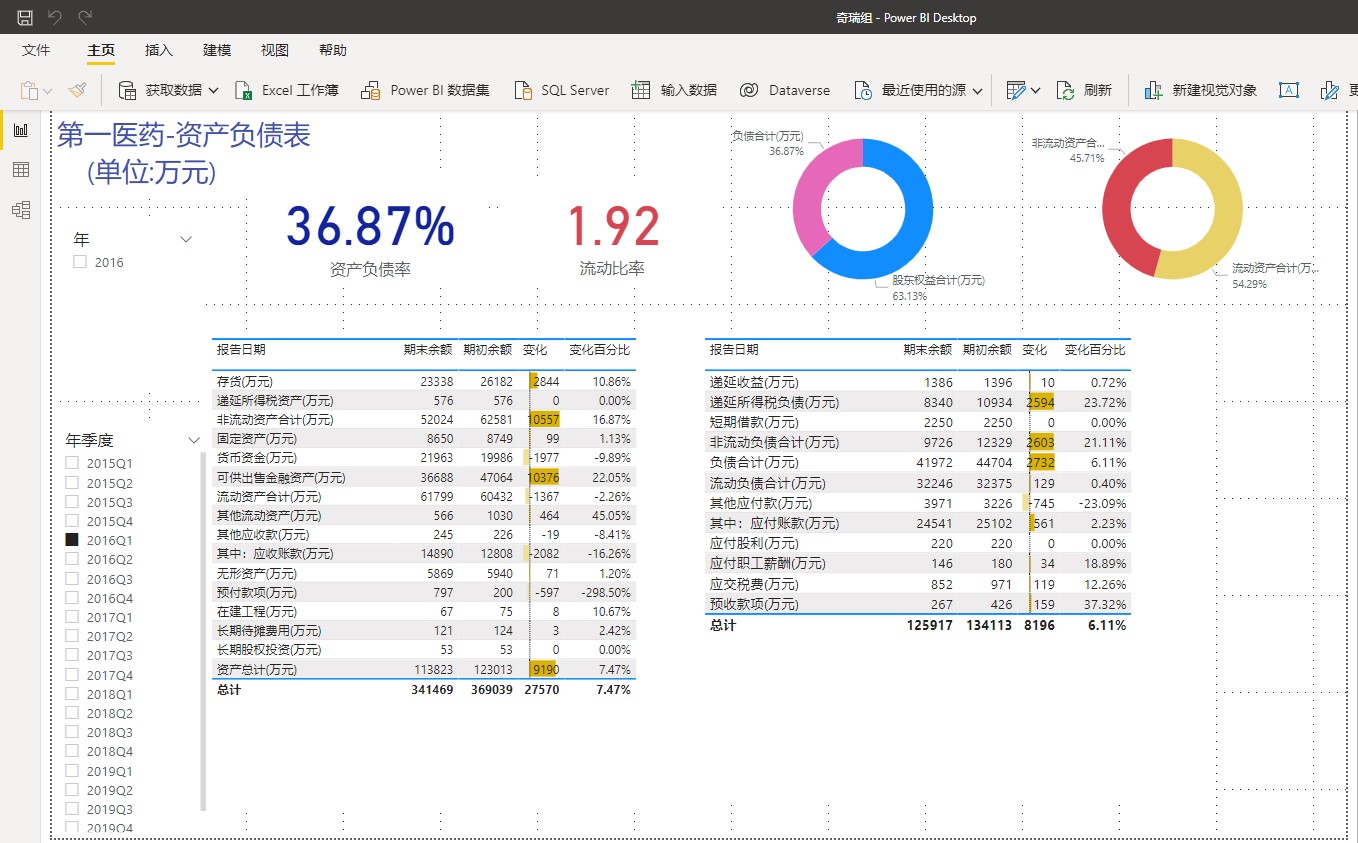Open the Model relationships view in sidebar
Viewport: 1358px width, 843px height.
click(20, 210)
